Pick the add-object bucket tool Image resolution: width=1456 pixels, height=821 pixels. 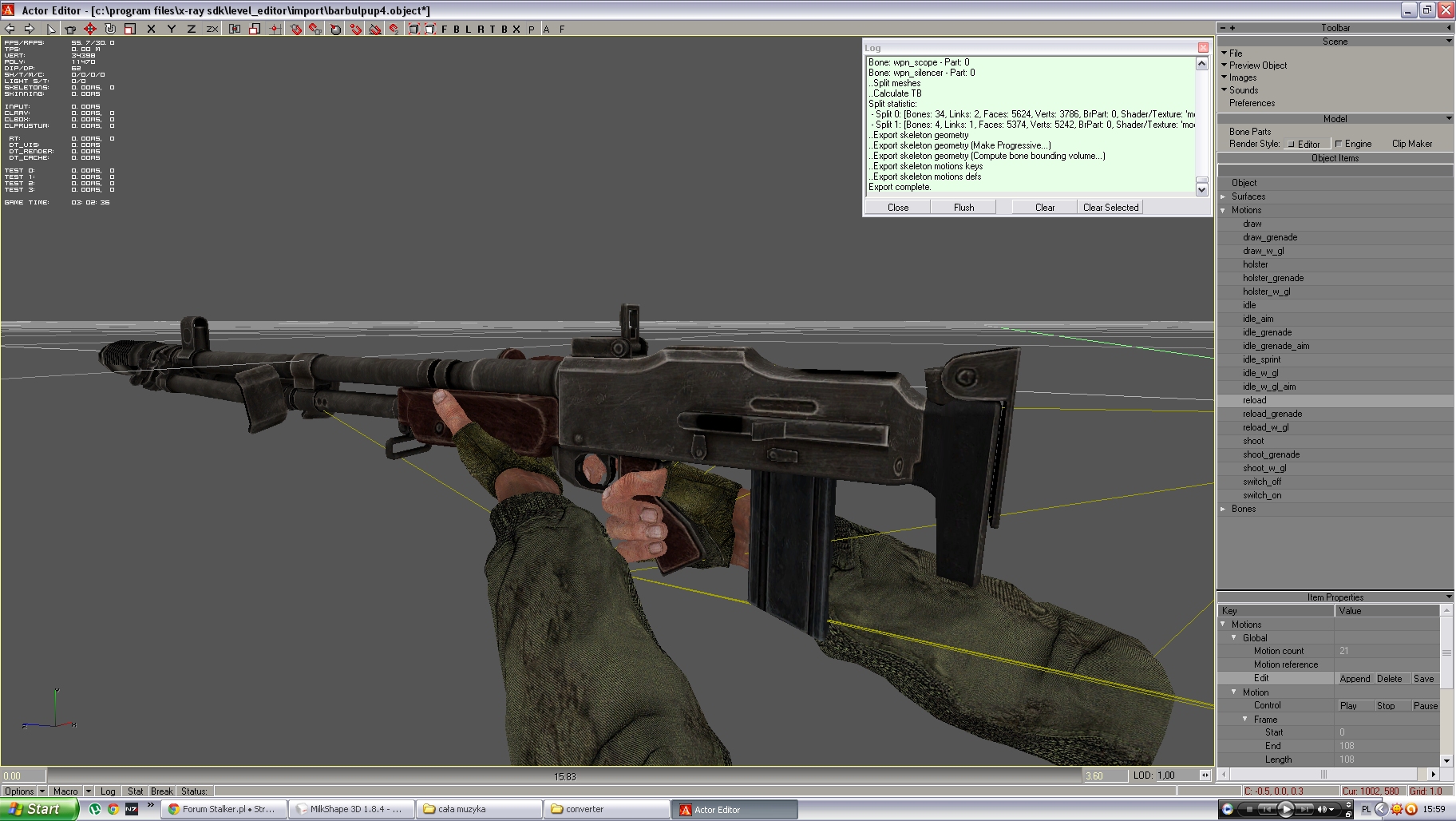[69, 29]
